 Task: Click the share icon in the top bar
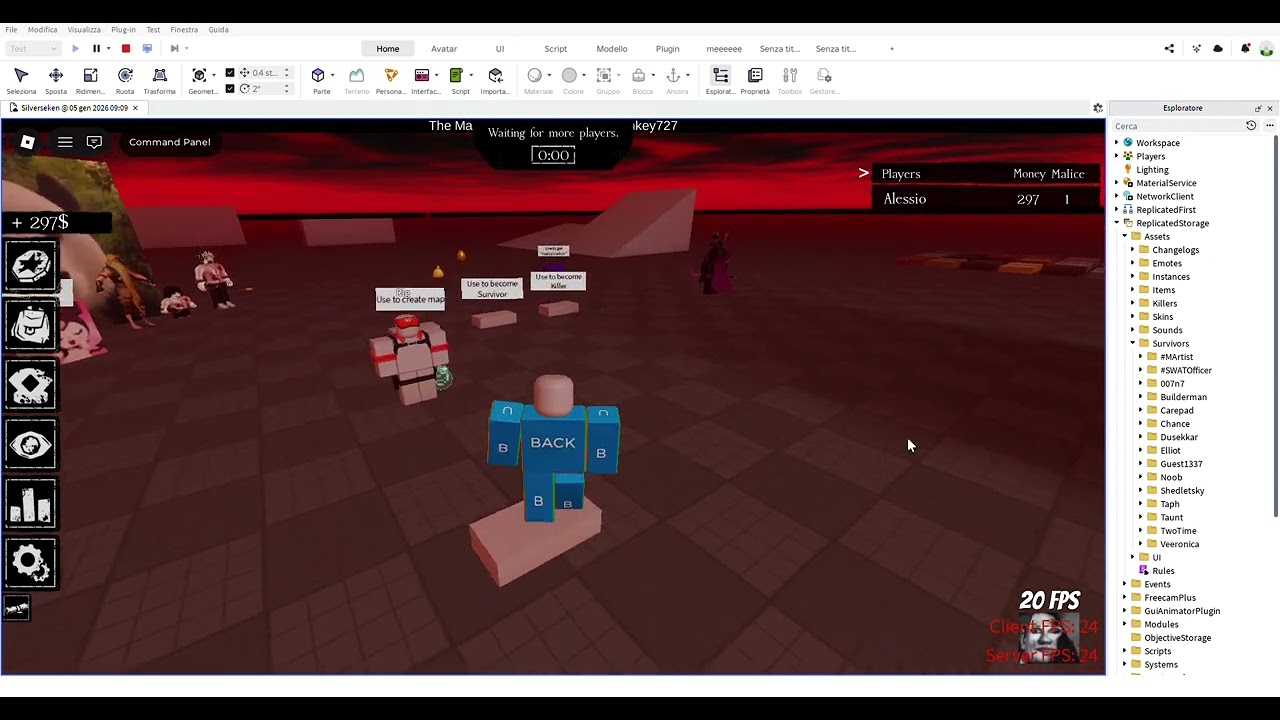(1169, 48)
